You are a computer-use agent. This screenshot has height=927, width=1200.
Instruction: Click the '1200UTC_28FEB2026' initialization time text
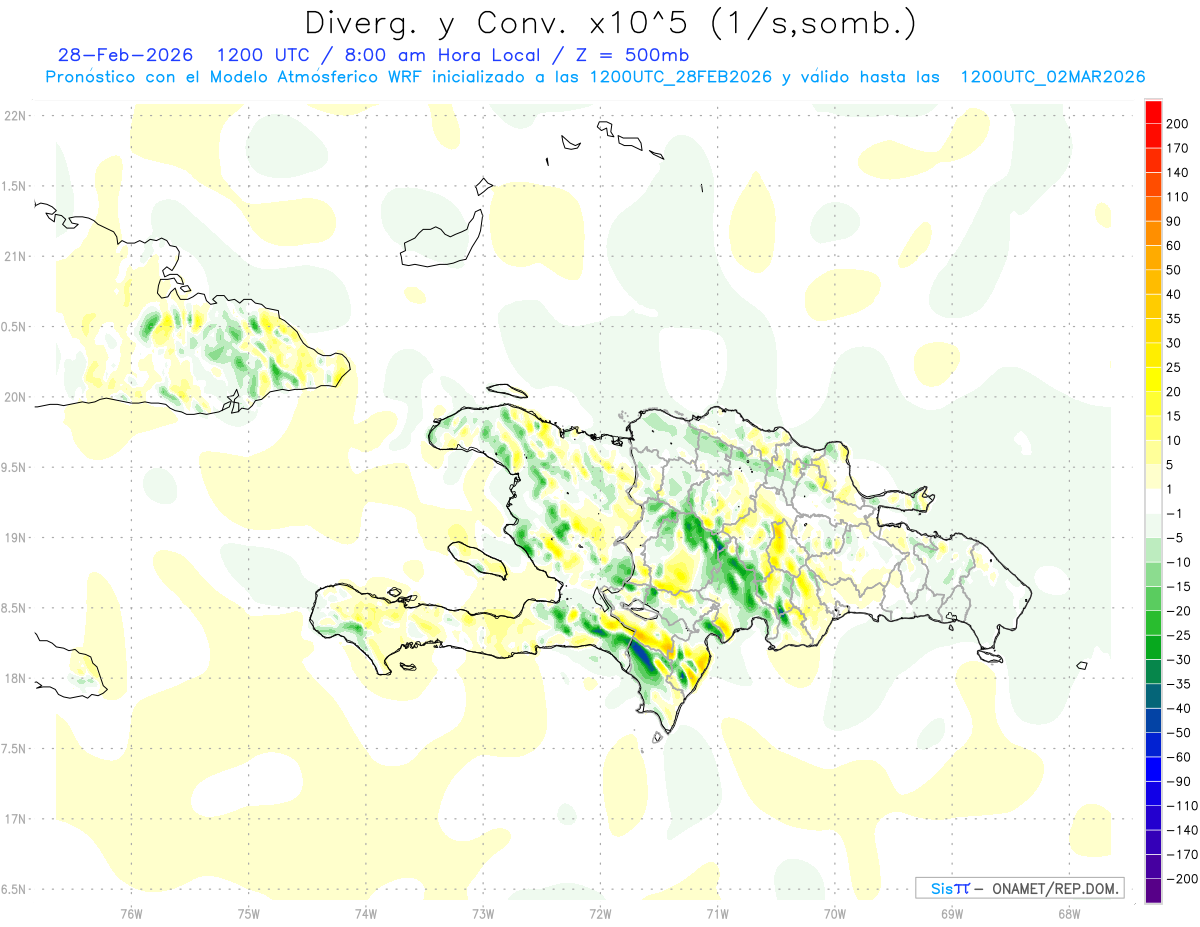pos(681,77)
